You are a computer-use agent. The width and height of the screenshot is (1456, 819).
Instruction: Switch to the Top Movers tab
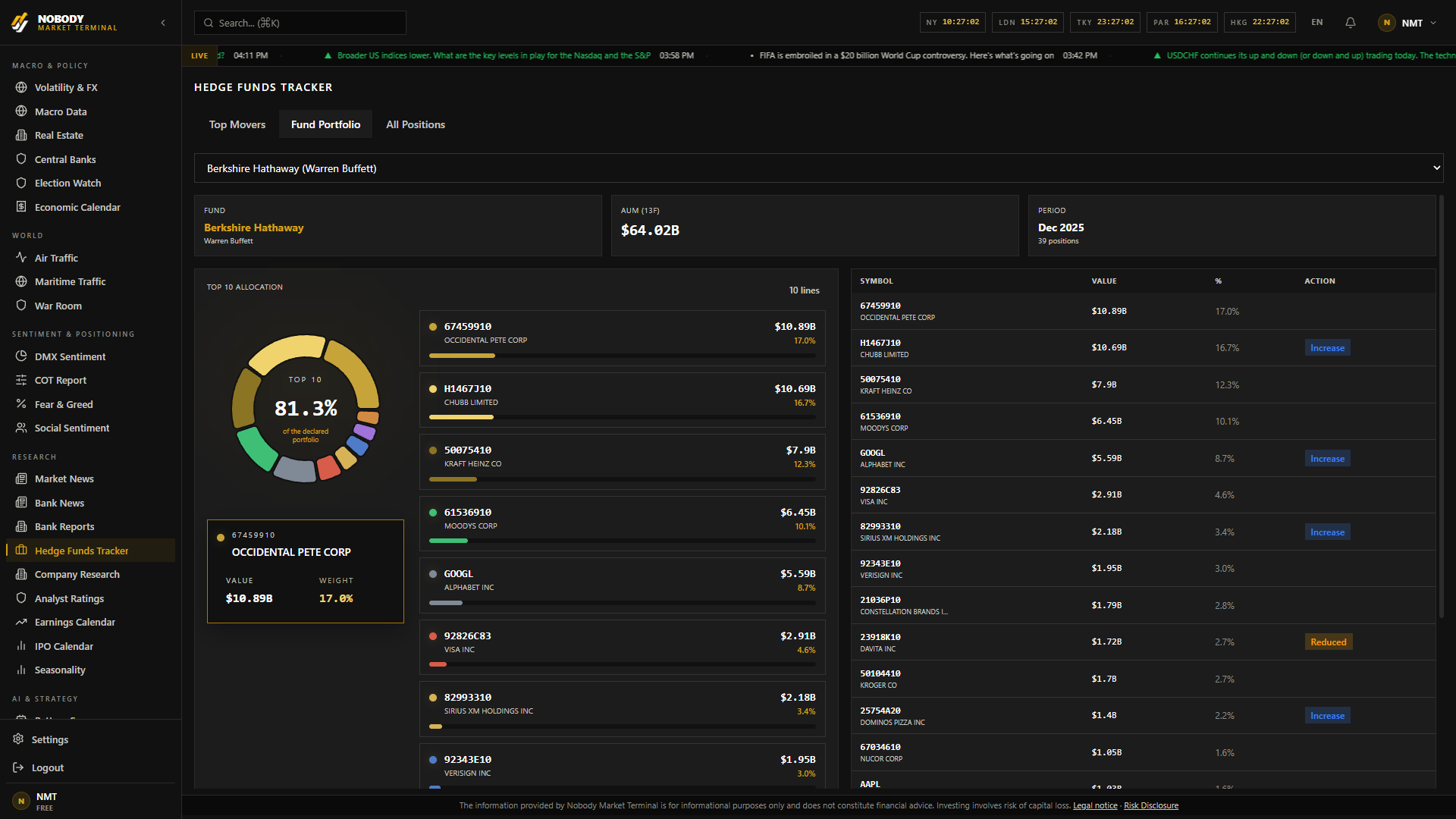click(237, 124)
